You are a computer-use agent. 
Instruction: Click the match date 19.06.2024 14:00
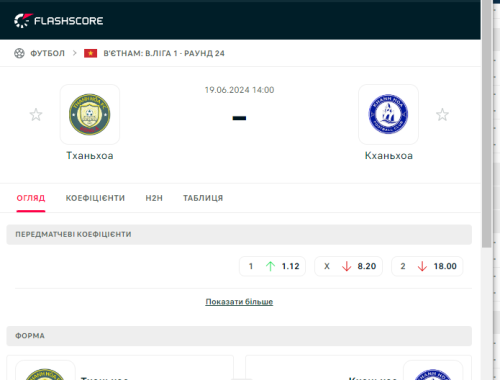(239, 90)
